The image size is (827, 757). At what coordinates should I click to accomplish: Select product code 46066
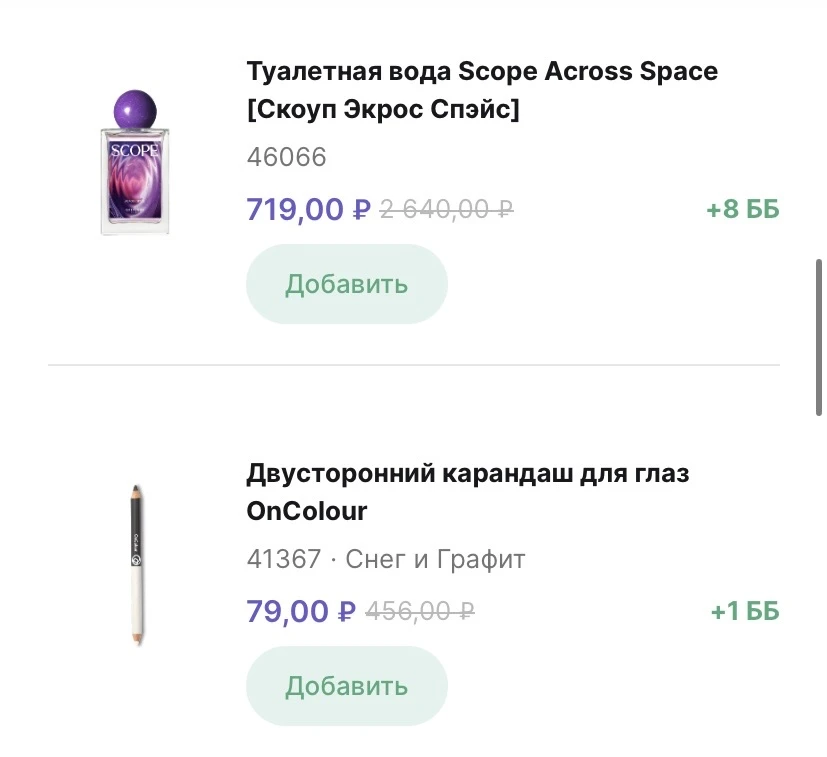point(286,158)
